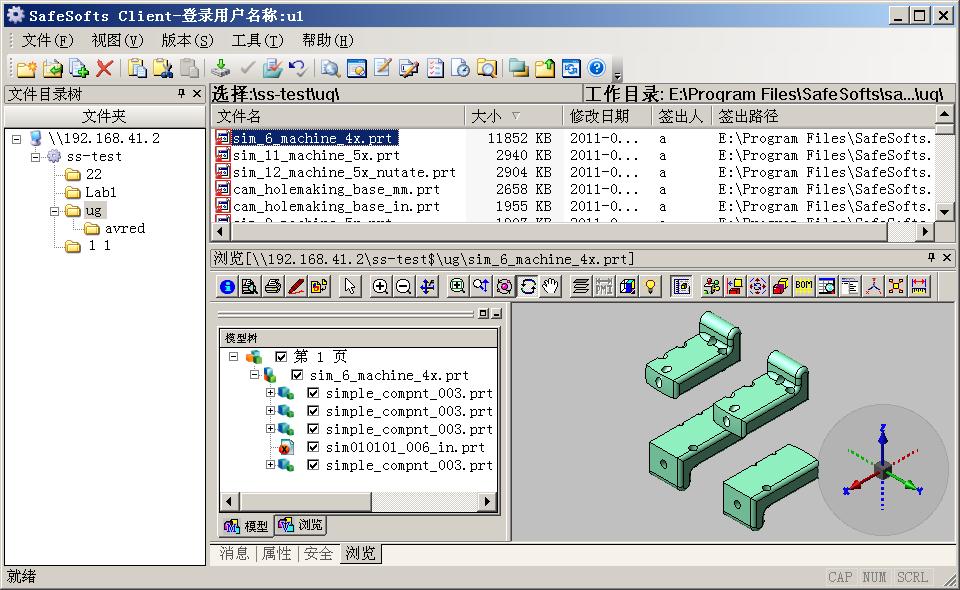This screenshot has height=590, width=960.
Task: Click the measure ruler icon in viewer toolbar
Action: click(919, 286)
